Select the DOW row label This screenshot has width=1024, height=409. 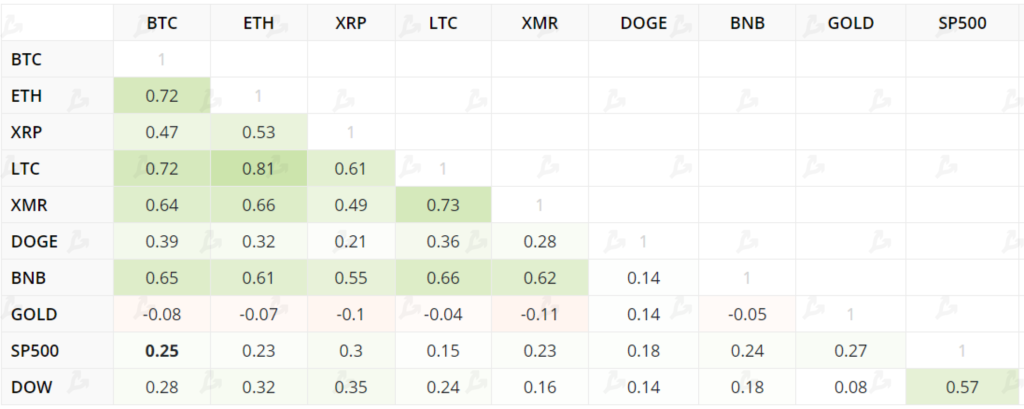(x=30, y=387)
